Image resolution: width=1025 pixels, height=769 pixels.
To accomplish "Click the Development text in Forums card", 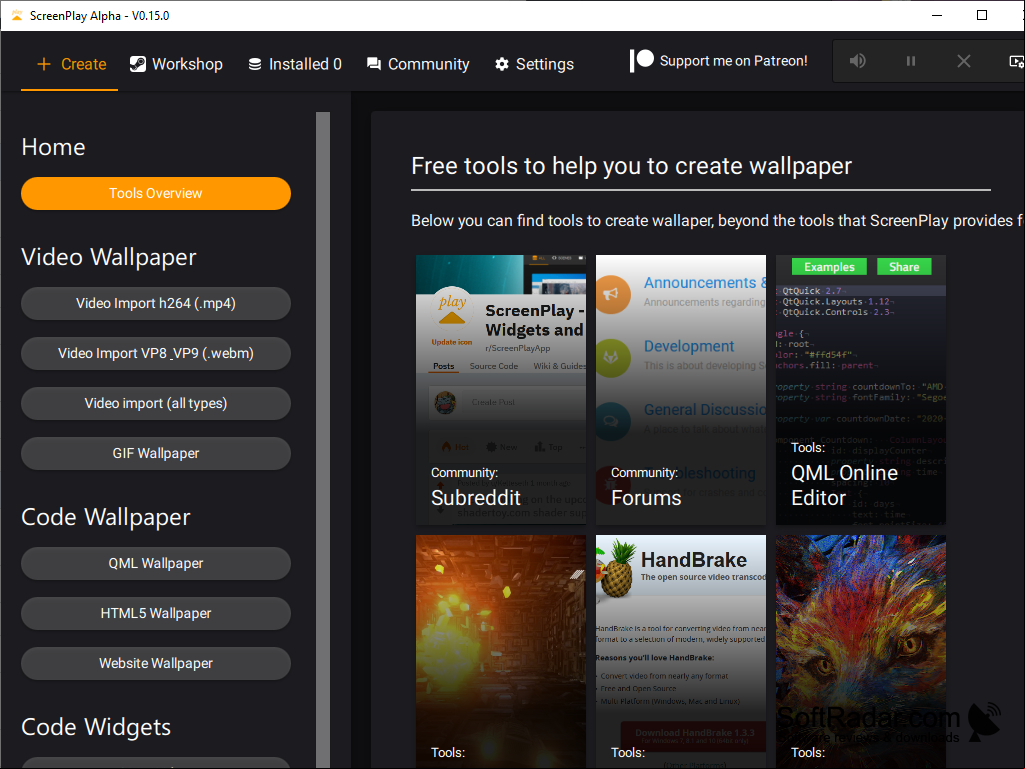I will click(x=689, y=346).
